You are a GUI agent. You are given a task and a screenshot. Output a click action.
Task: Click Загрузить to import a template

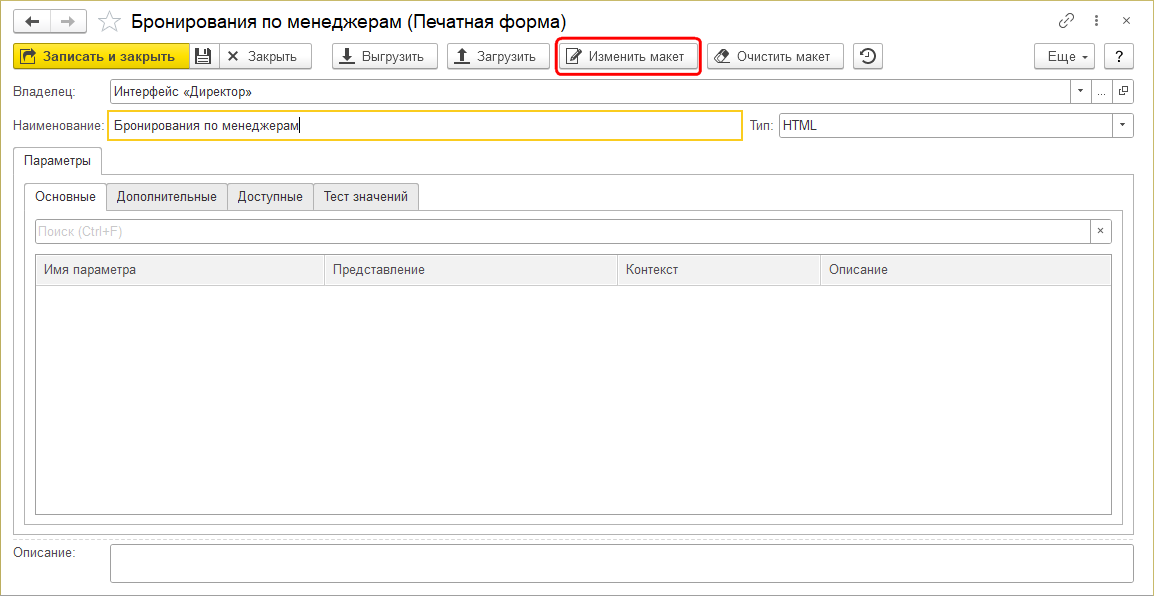(498, 57)
